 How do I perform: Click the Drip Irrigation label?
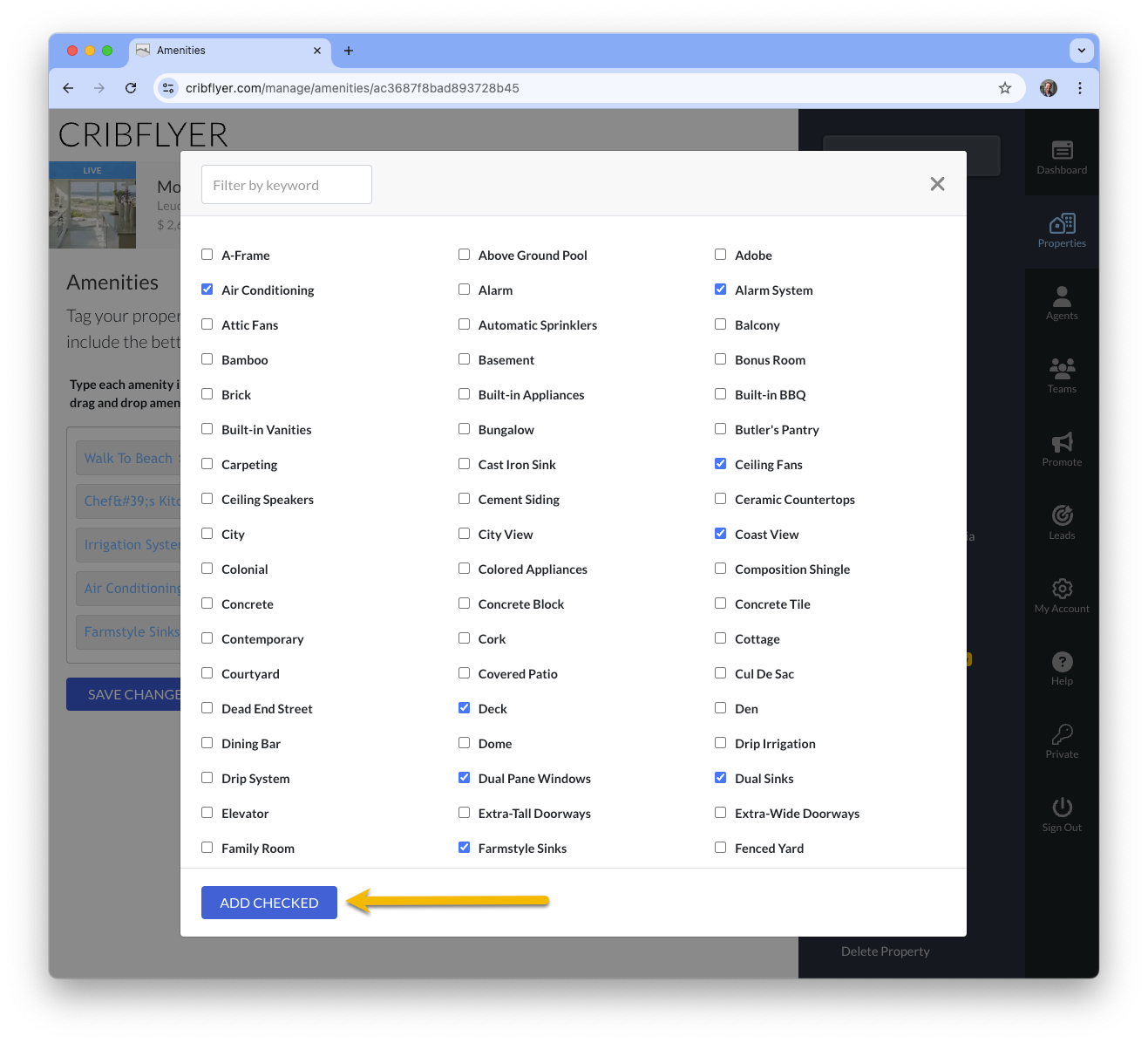coord(775,744)
